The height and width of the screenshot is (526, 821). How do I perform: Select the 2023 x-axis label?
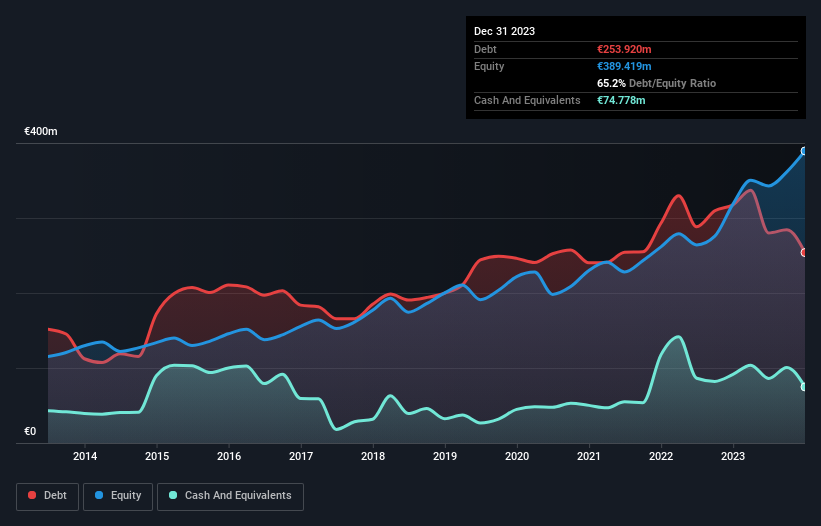[733, 456]
